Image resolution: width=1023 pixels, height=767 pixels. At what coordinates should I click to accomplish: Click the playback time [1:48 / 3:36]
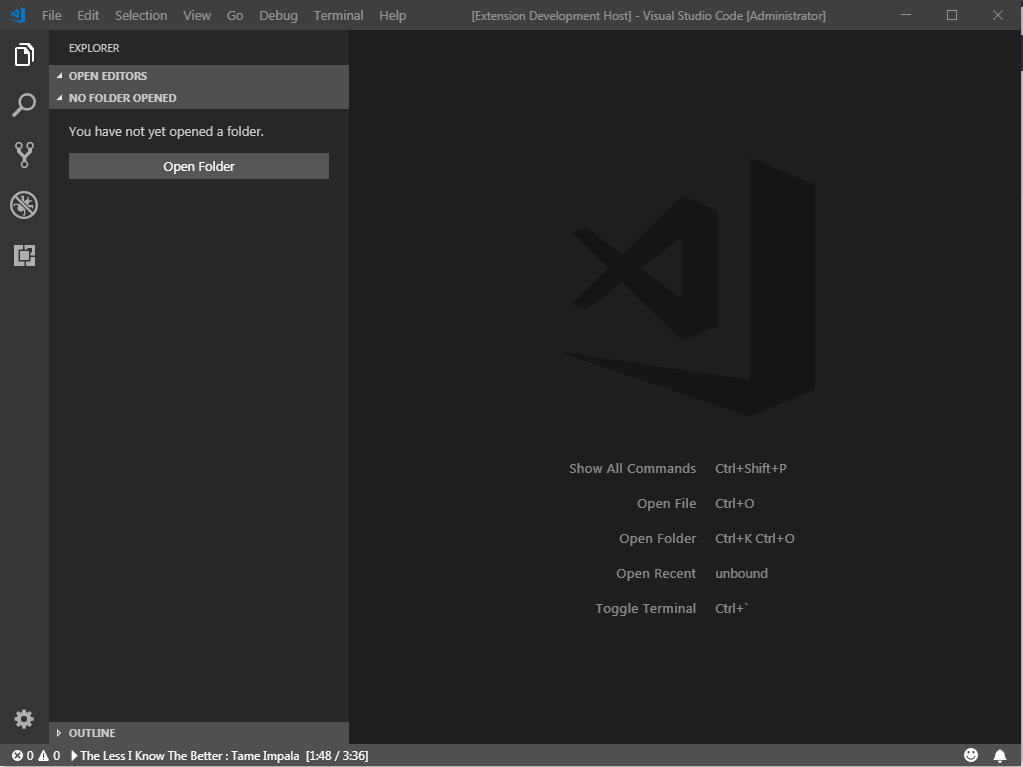coord(337,755)
